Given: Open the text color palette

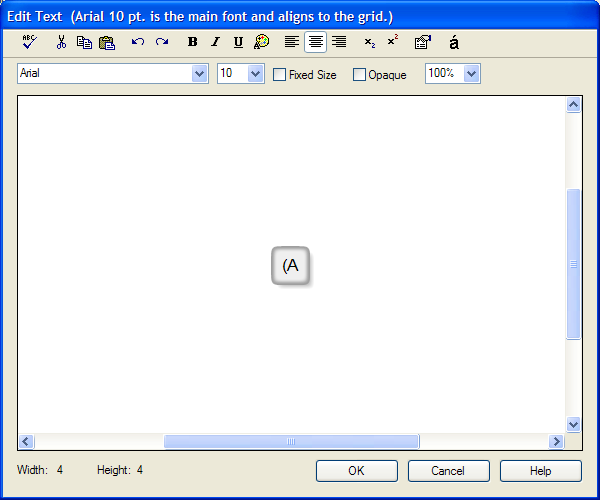Looking at the screenshot, I should 261,42.
